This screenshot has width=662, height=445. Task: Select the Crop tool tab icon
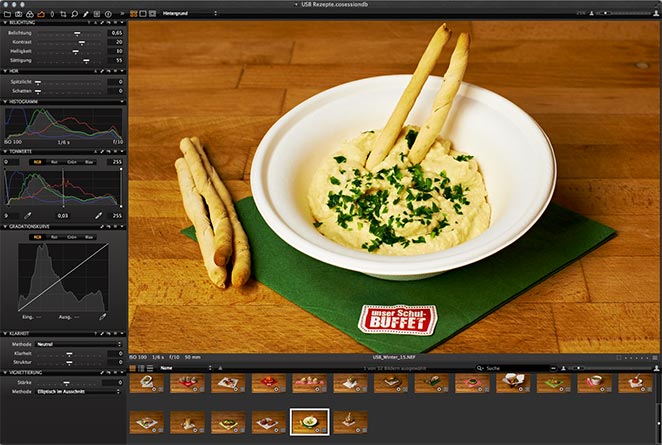click(63, 14)
